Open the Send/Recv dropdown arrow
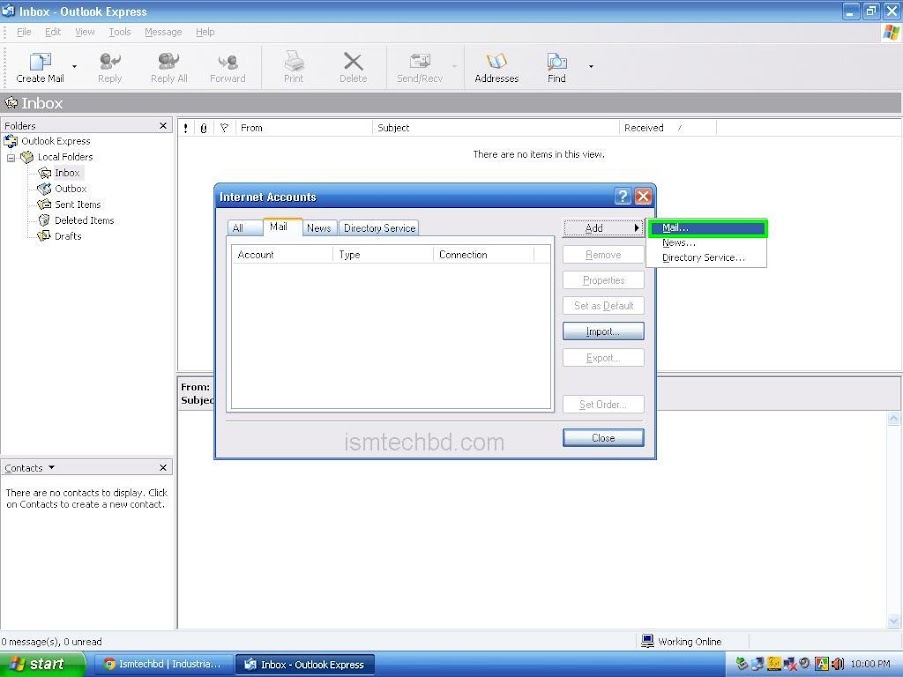 (x=454, y=67)
